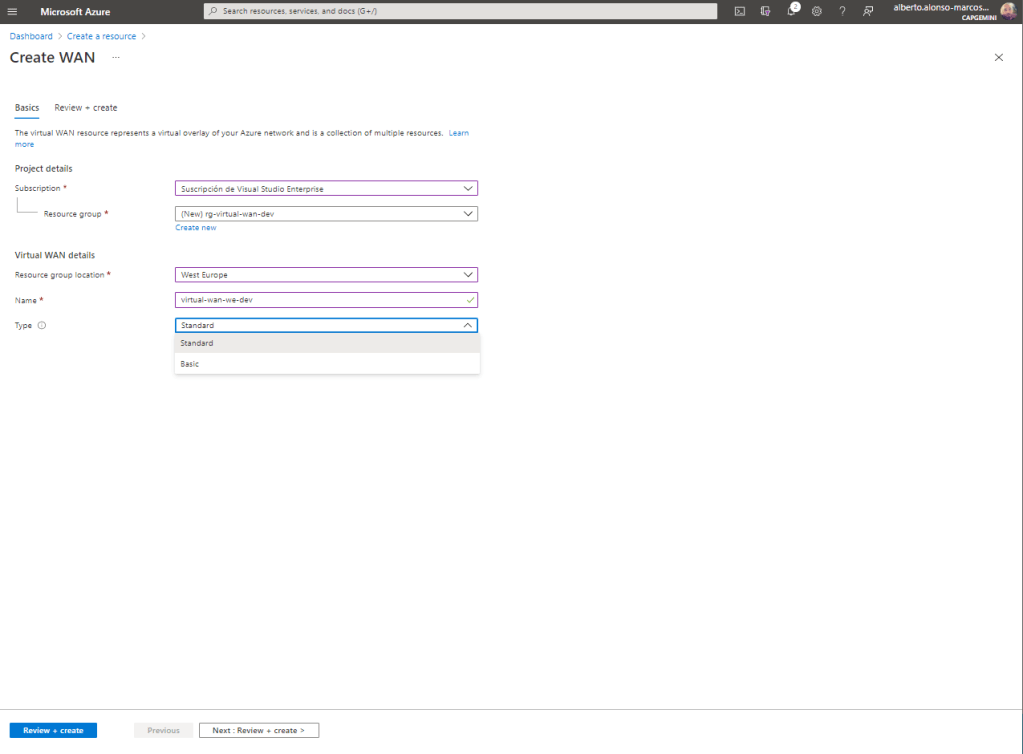Open the Resource group location dropdown

pyautogui.click(x=326, y=275)
